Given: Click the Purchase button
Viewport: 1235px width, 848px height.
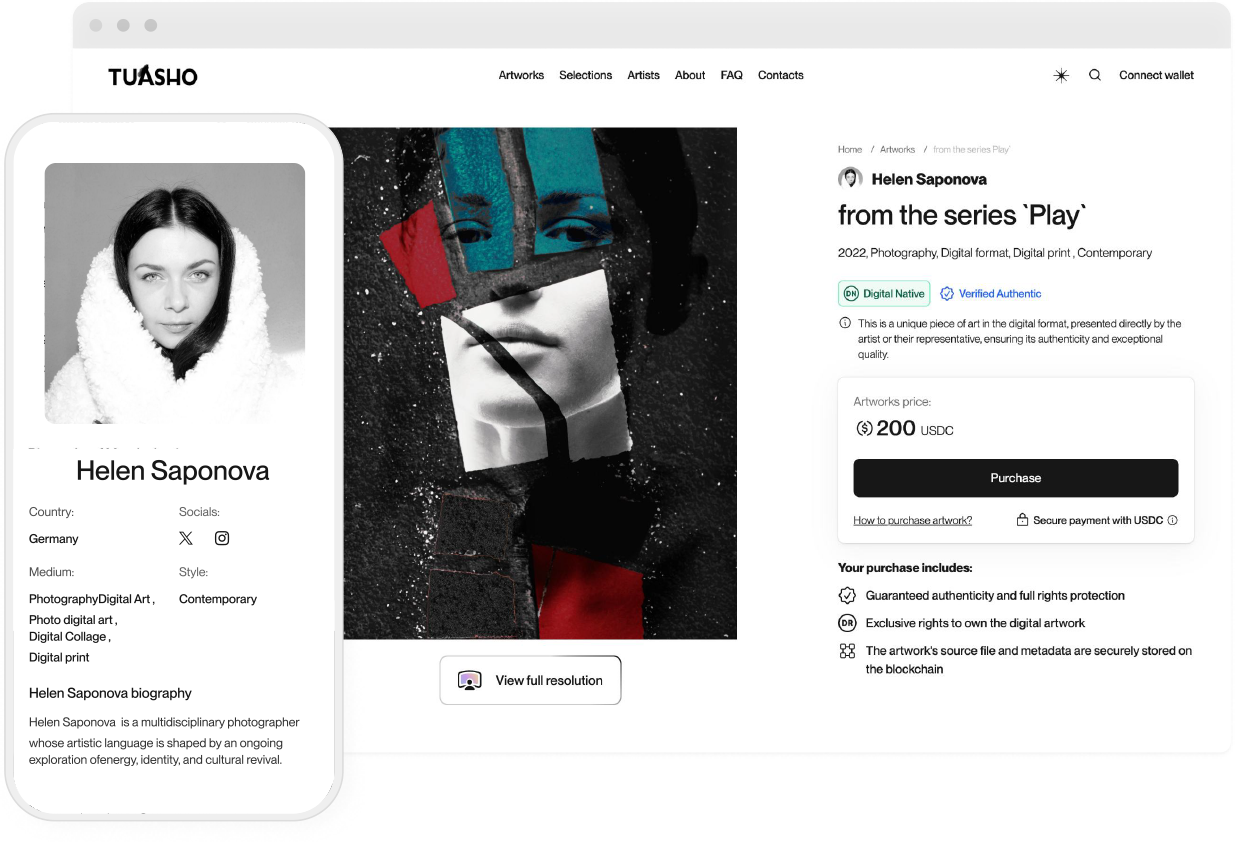Looking at the screenshot, I should point(1015,478).
